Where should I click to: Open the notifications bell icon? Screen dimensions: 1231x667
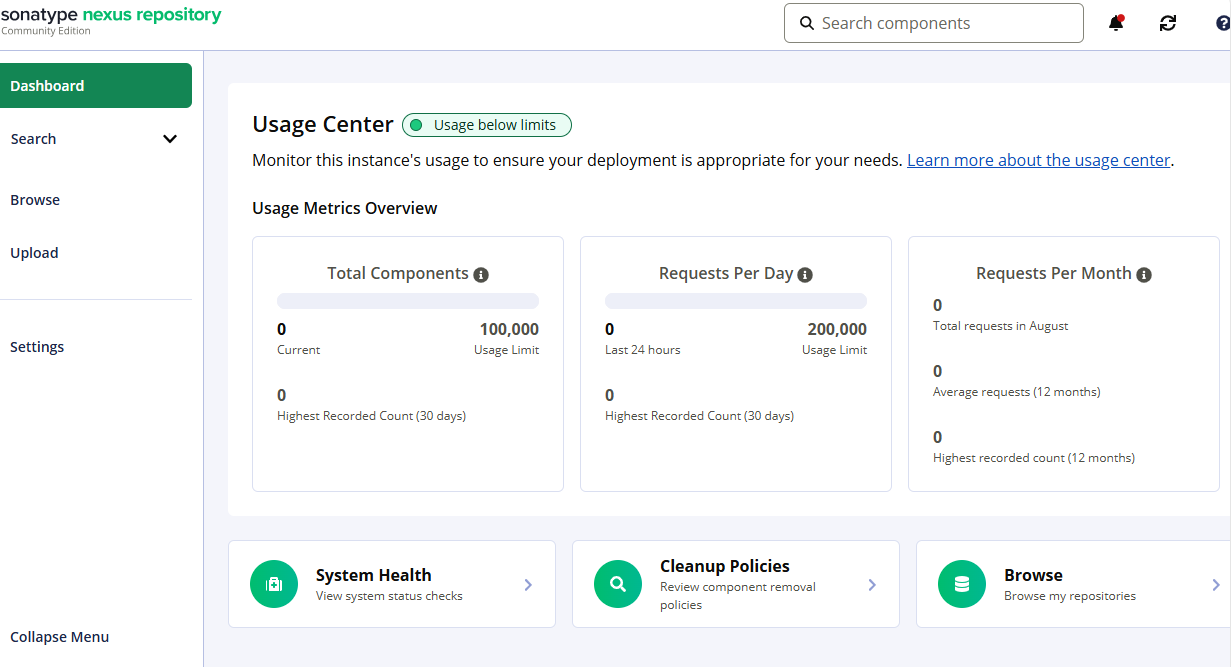point(1116,23)
